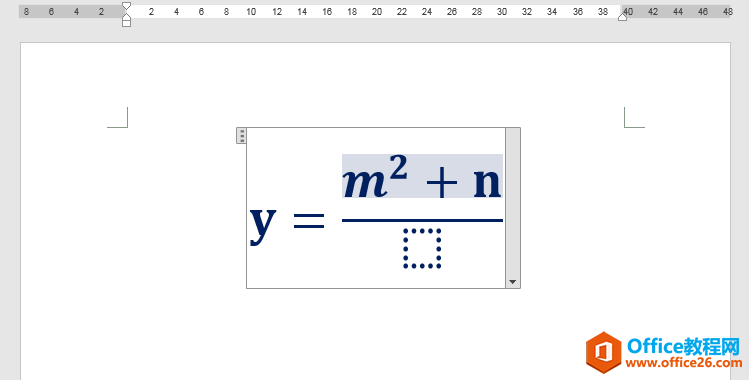Click the equation box move handle
Screen dimensions: 749x380
click(242, 136)
